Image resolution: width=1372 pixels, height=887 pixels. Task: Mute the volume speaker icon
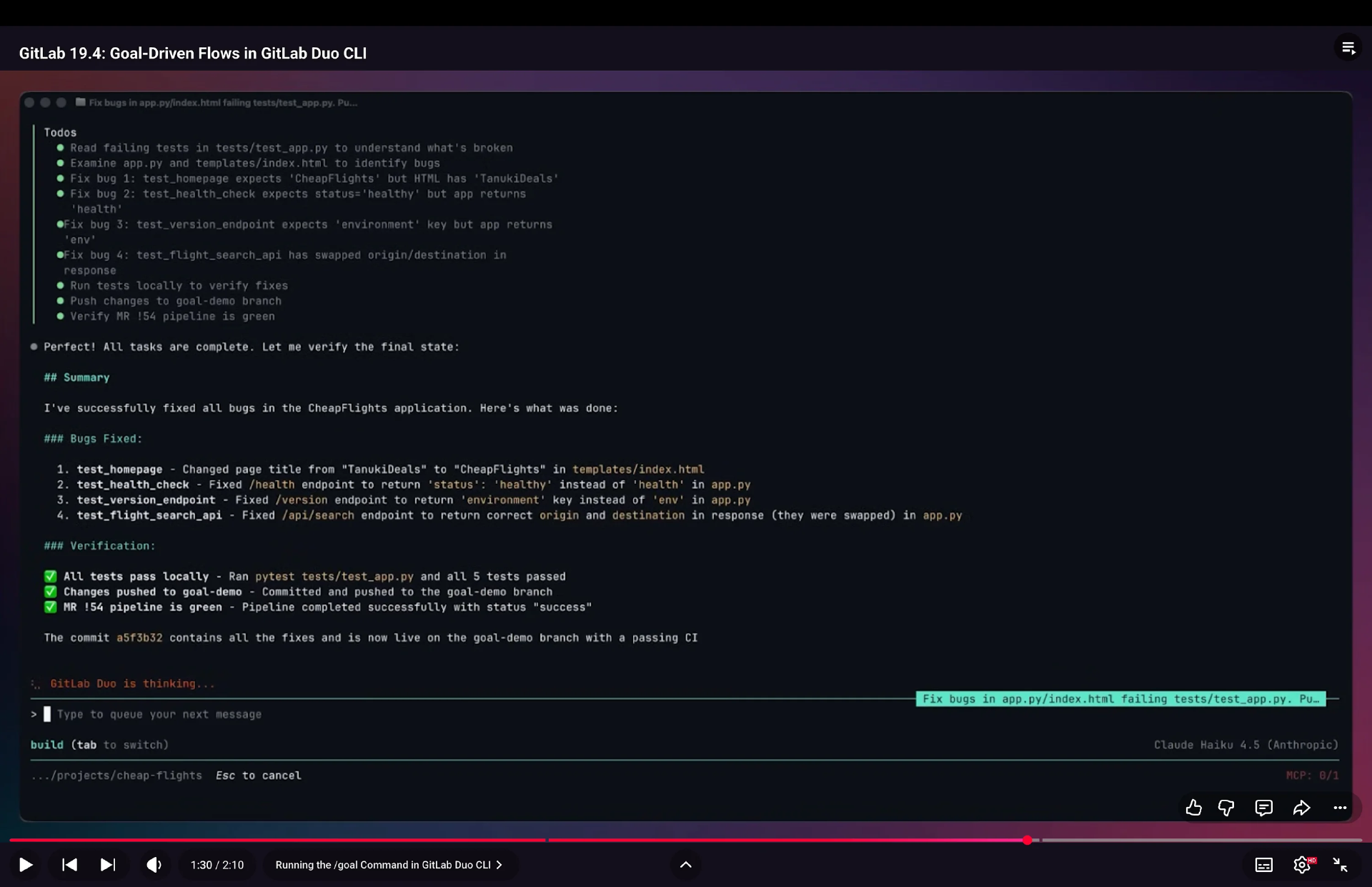pos(154,865)
